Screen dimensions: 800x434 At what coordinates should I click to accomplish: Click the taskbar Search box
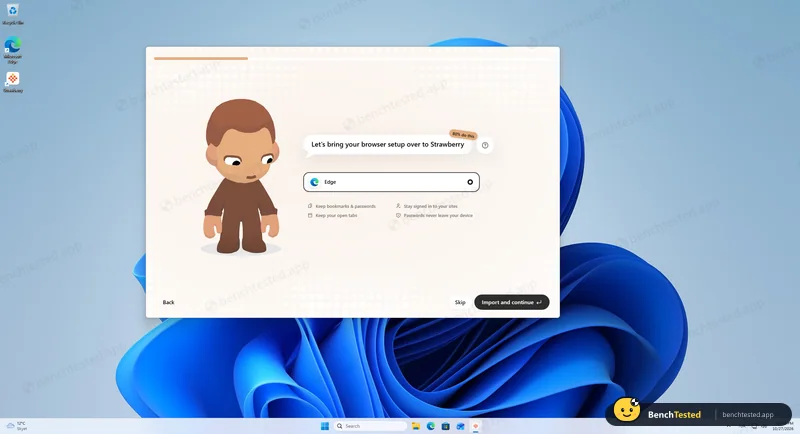tap(370, 426)
